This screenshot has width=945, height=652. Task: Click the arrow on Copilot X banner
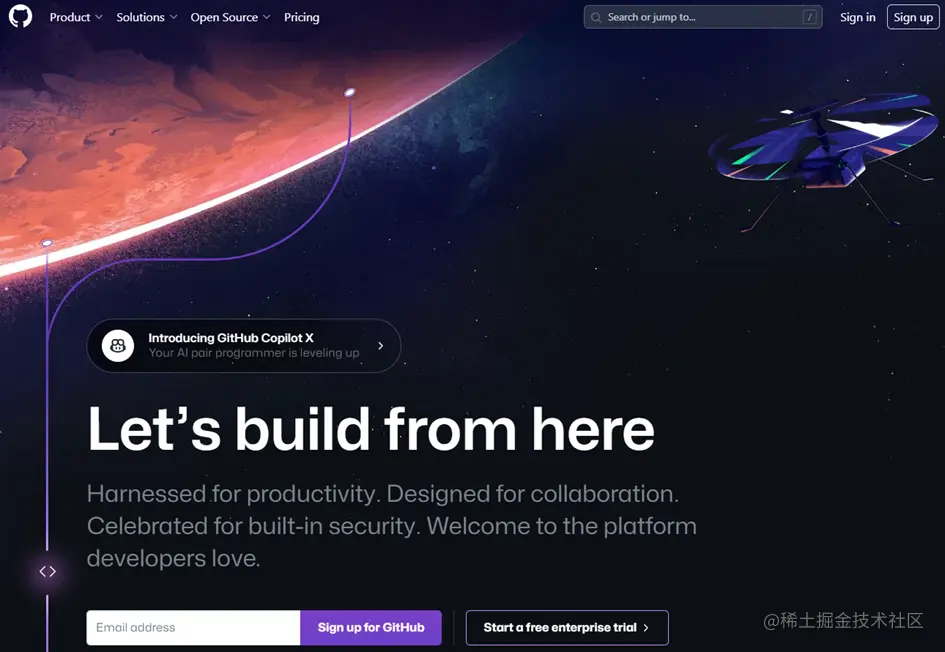380,345
